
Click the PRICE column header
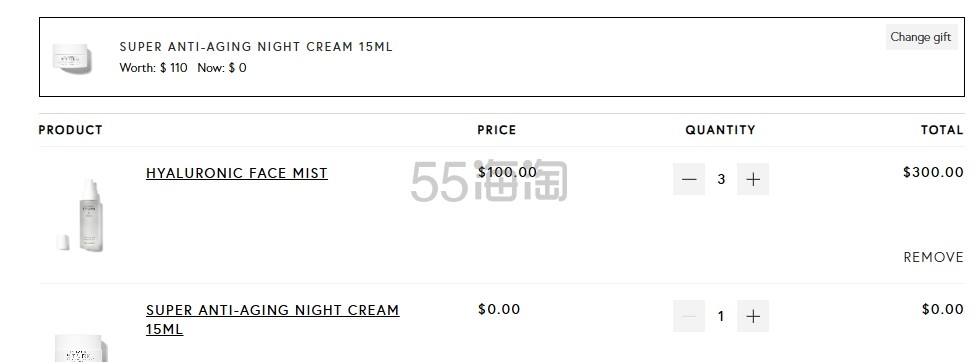click(496, 130)
